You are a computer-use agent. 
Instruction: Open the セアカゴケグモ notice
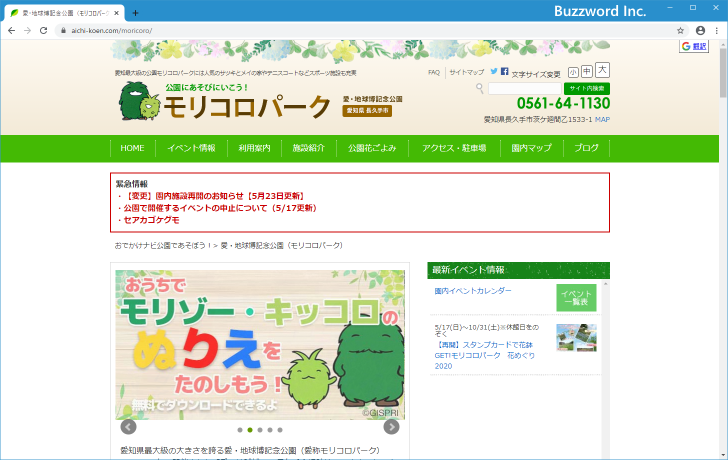[x=151, y=220]
